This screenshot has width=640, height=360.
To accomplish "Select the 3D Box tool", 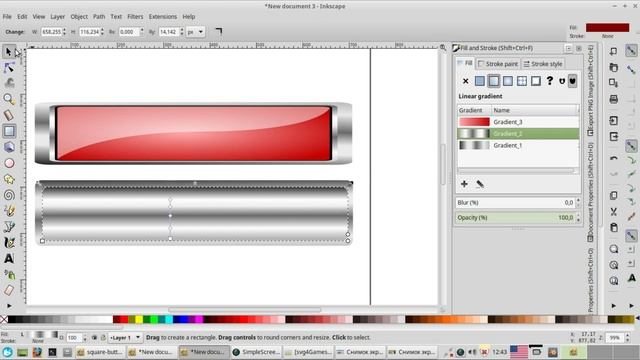I will click(x=9, y=147).
